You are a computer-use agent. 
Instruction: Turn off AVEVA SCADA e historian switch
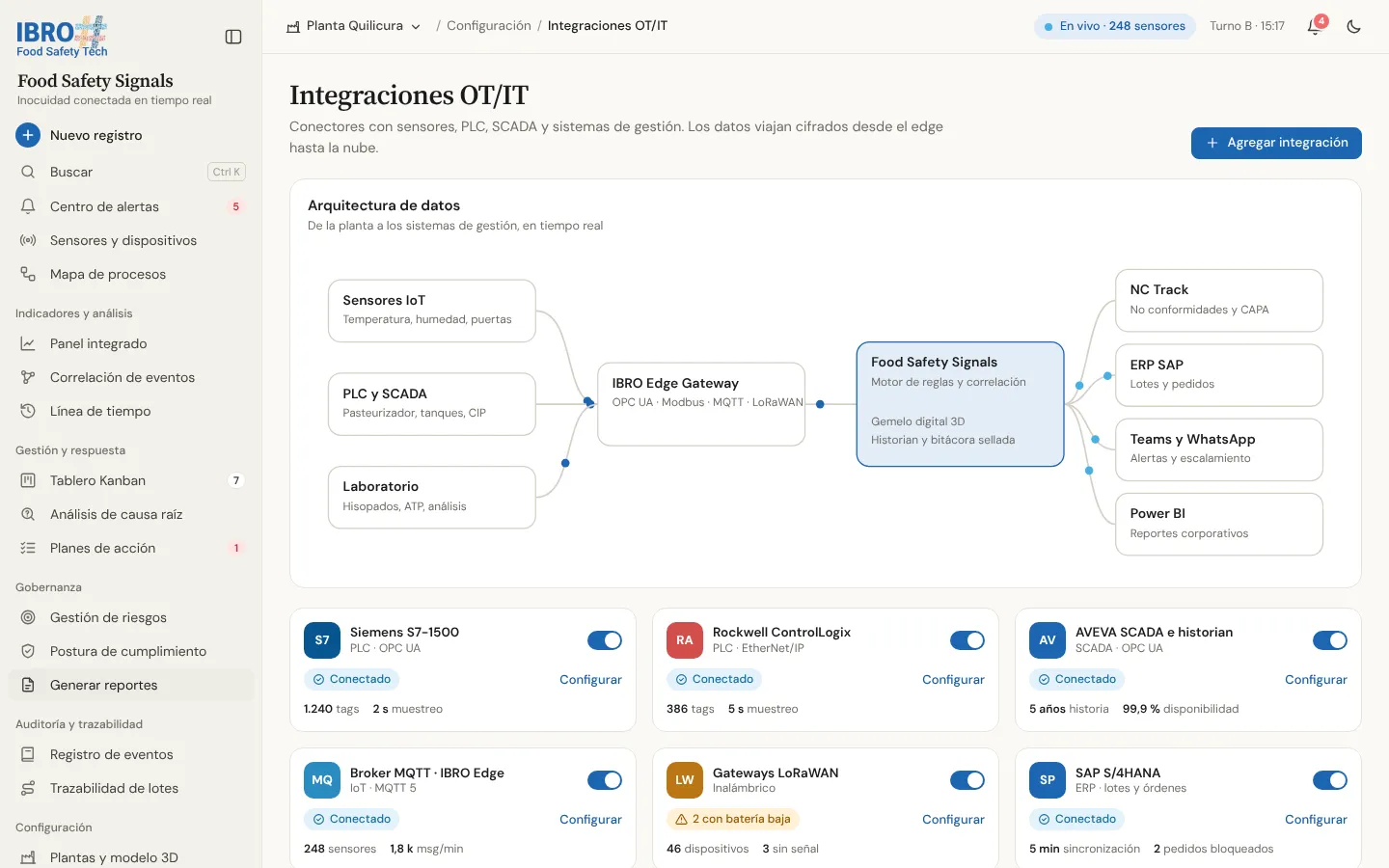(x=1330, y=640)
